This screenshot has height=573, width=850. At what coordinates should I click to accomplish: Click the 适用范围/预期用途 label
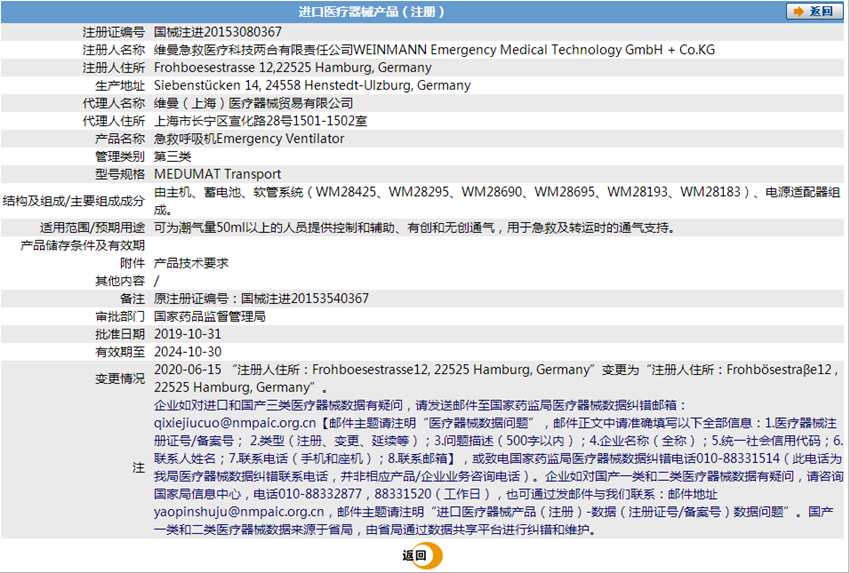(92, 228)
